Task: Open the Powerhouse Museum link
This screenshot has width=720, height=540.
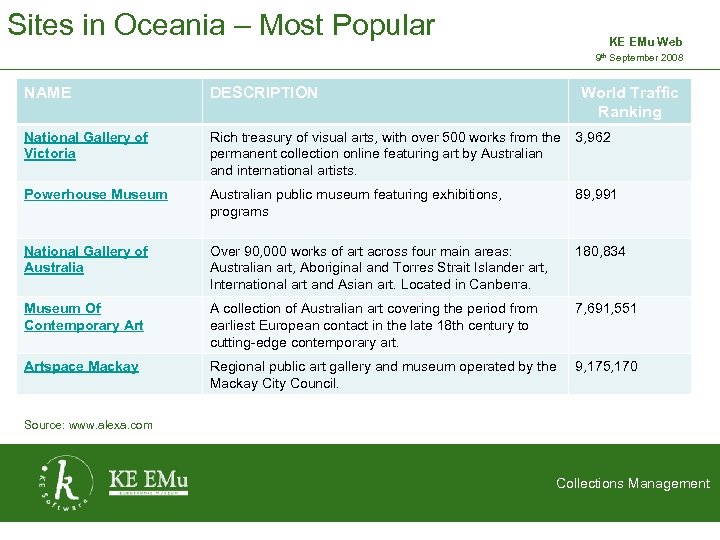Action: (x=96, y=194)
